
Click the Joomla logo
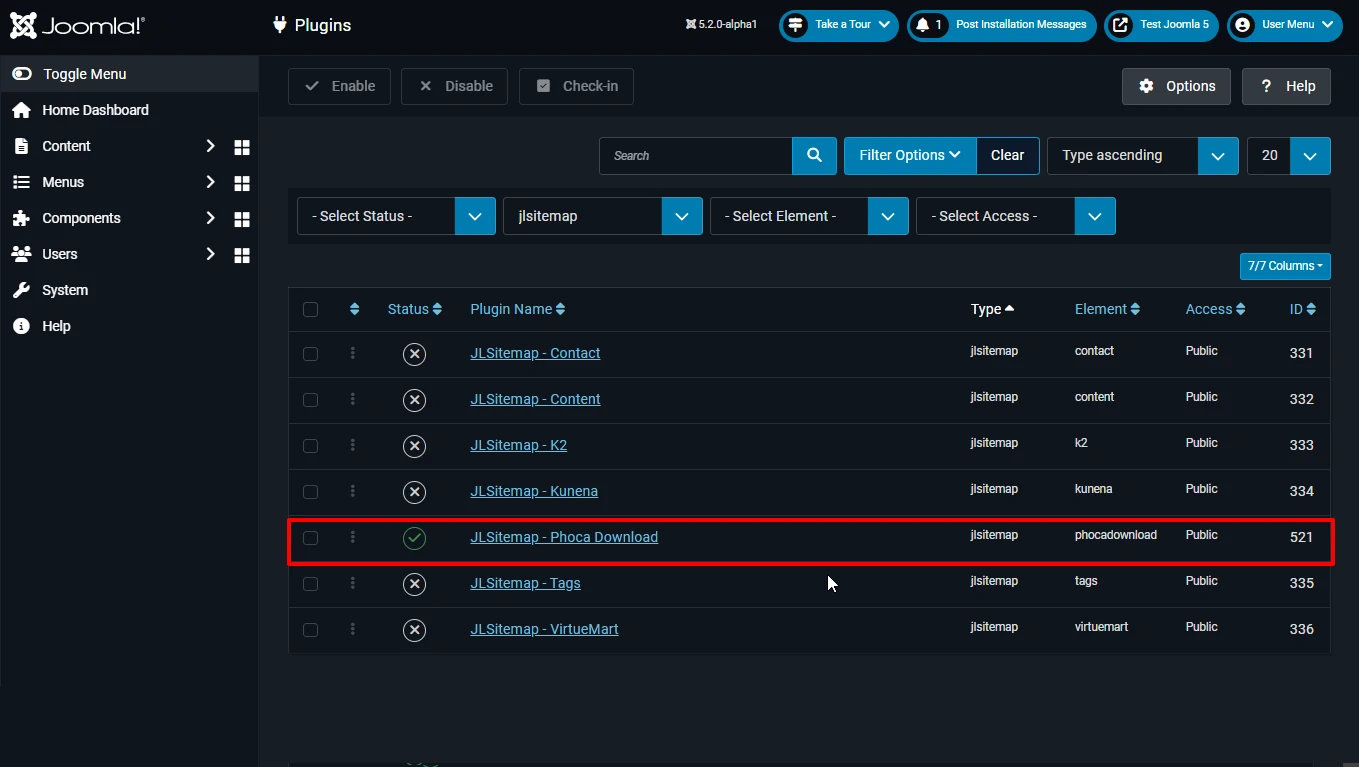[x=77, y=25]
